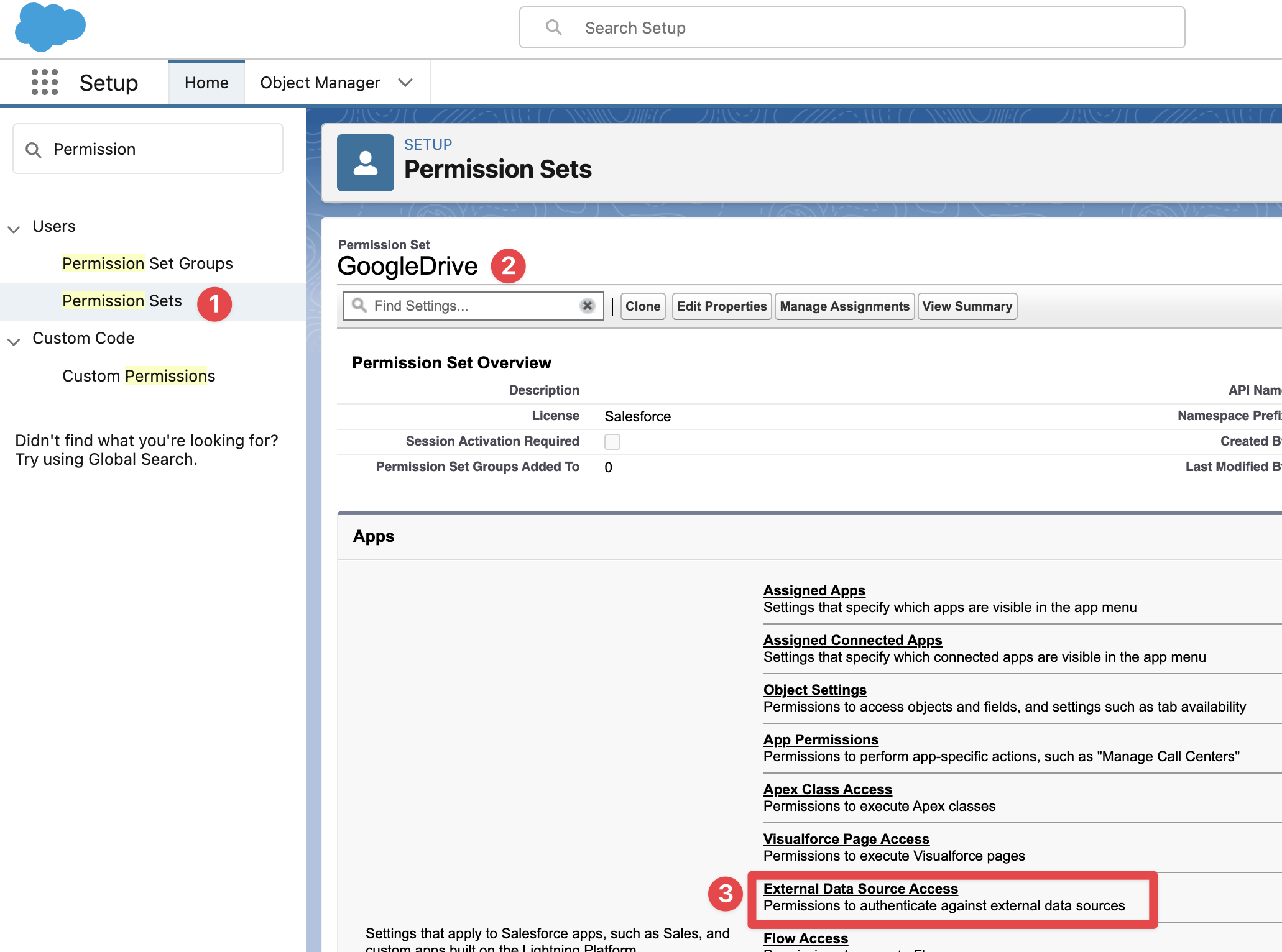
Task: Click the Salesforce cloud logo
Action: pos(50,27)
